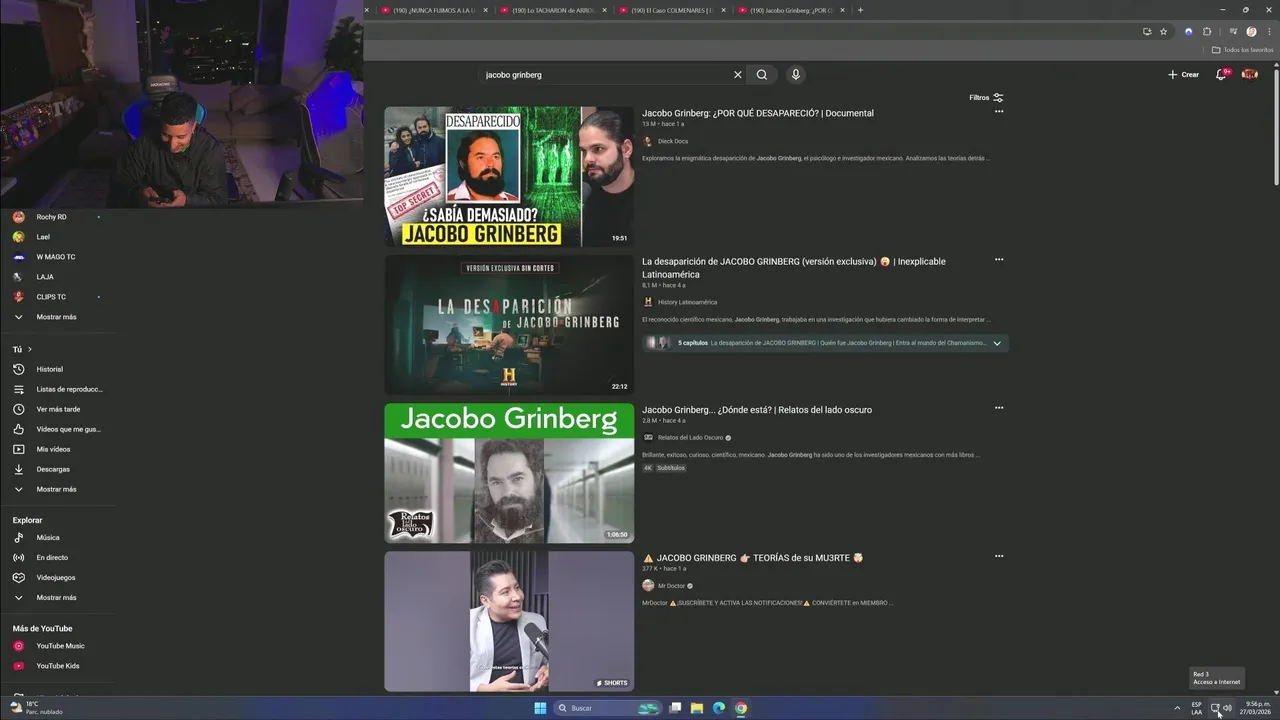Image resolution: width=1280 pixels, height=720 pixels.
Task: Open the YouTube notifications bell
Action: point(1221,75)
